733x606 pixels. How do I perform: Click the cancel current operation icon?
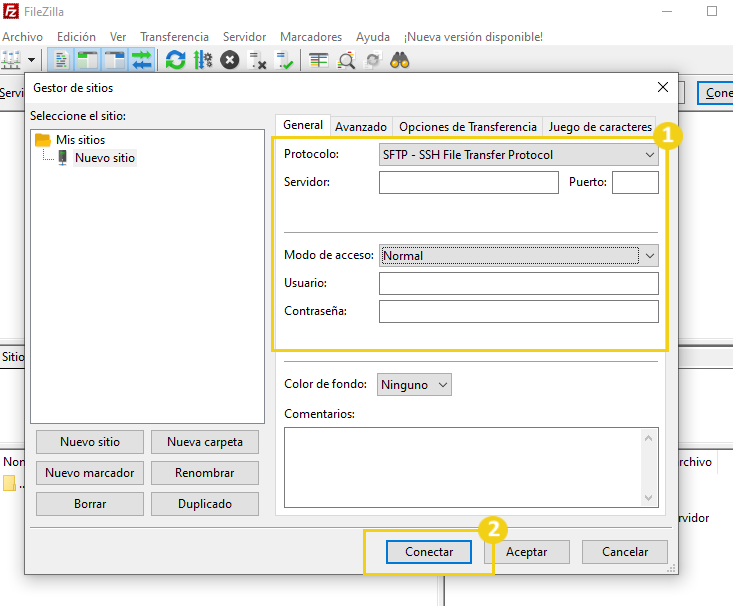coord(230,60)
